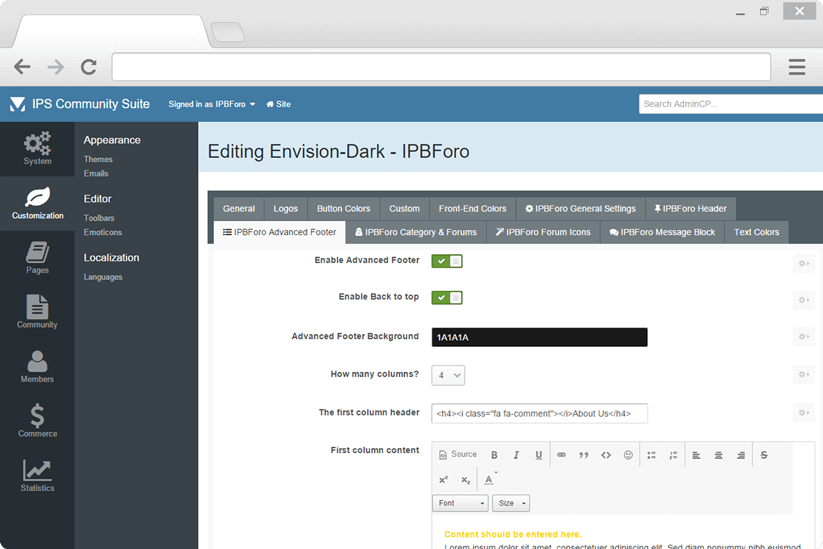
Task: Click the IPS Community Suite logo
Action: pyautogui.click(x=80, y=104)
